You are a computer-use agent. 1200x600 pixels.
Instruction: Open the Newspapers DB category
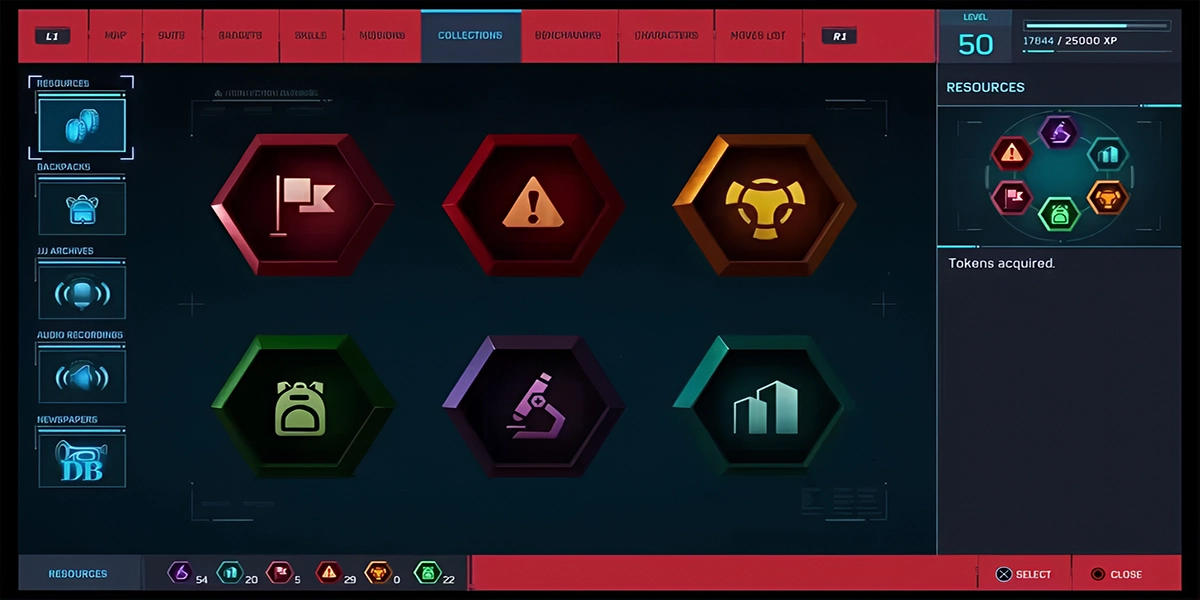point(82,461)
